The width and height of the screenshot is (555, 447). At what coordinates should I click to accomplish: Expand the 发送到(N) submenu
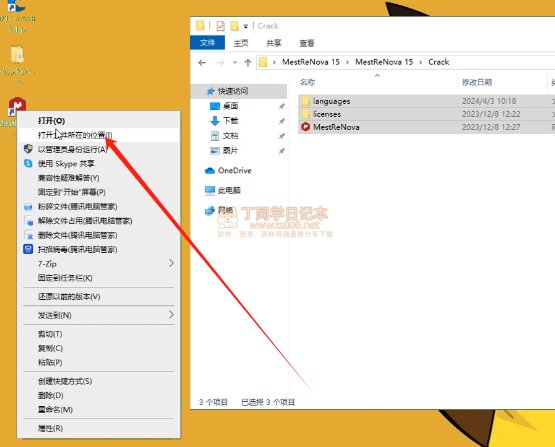[x=99, y=315]
